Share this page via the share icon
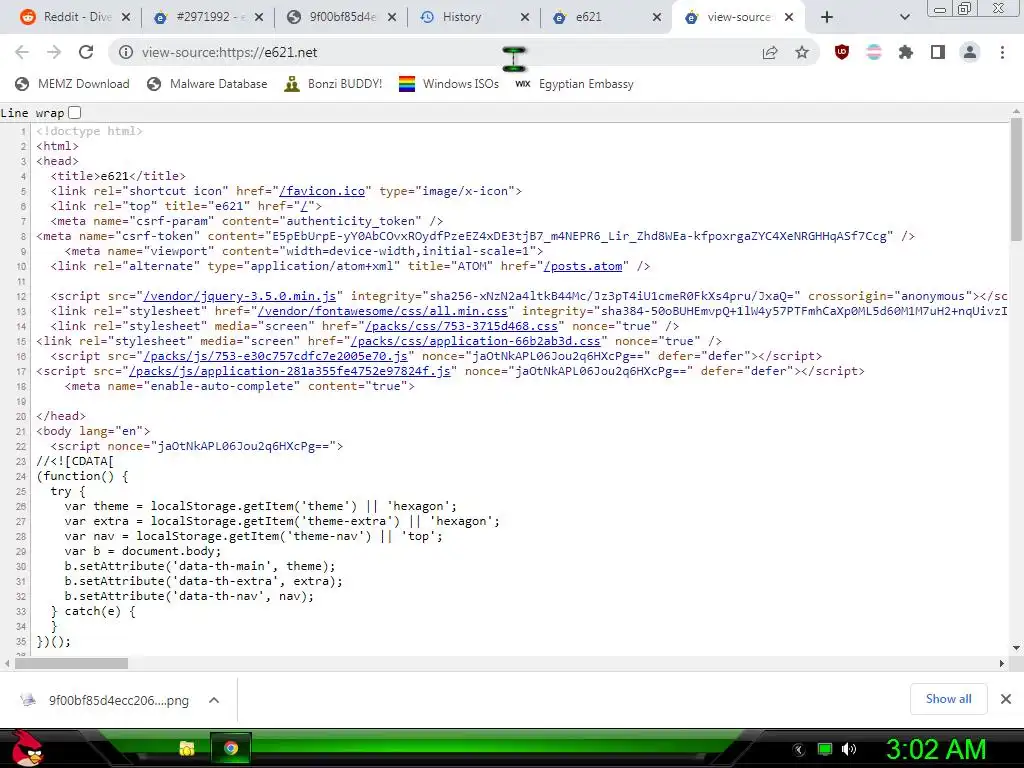Image resolution: width=1024 pixels, height=768 pixels. coord(770,52)
